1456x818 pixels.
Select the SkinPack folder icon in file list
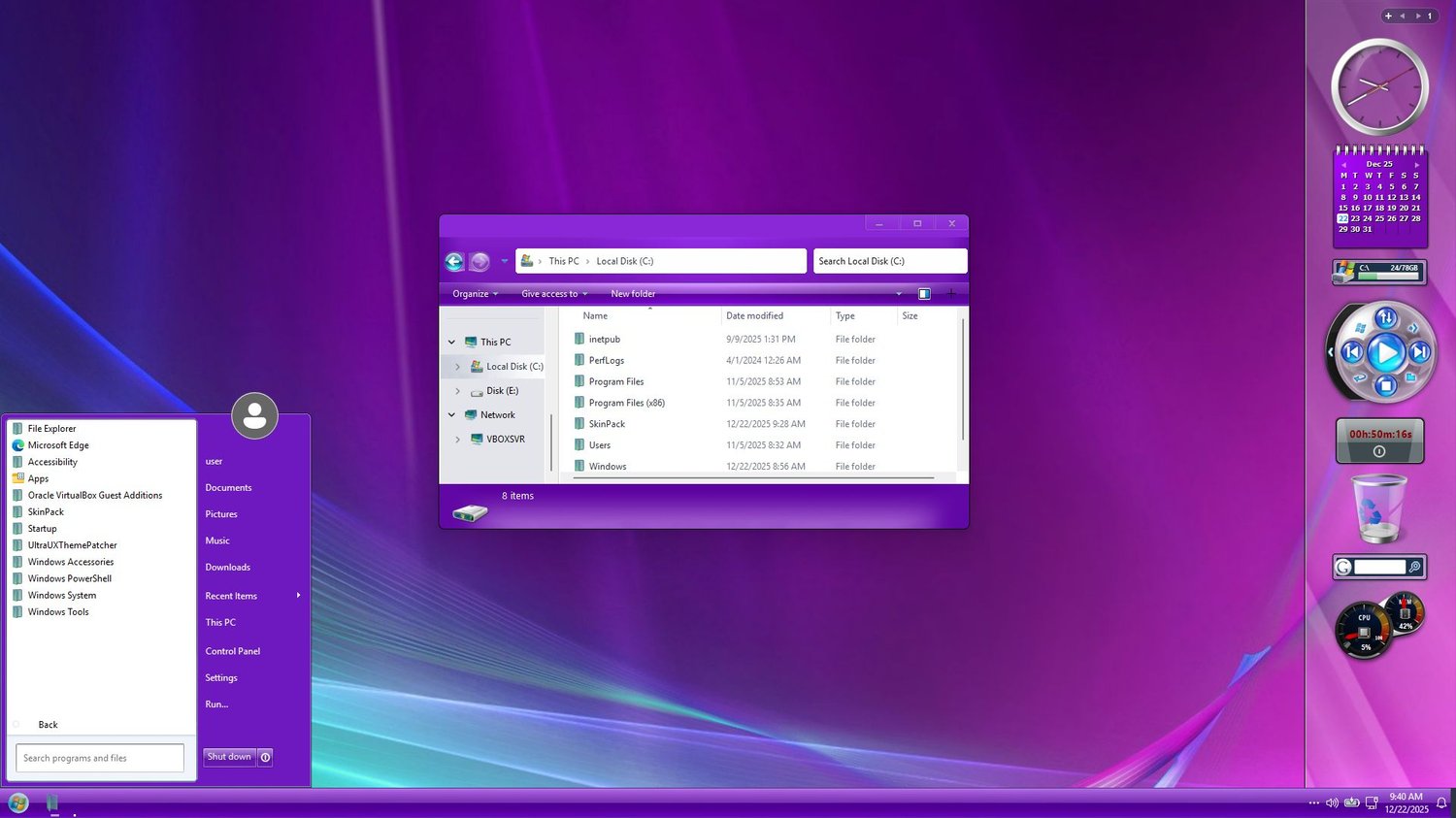(x=579, y=424)
